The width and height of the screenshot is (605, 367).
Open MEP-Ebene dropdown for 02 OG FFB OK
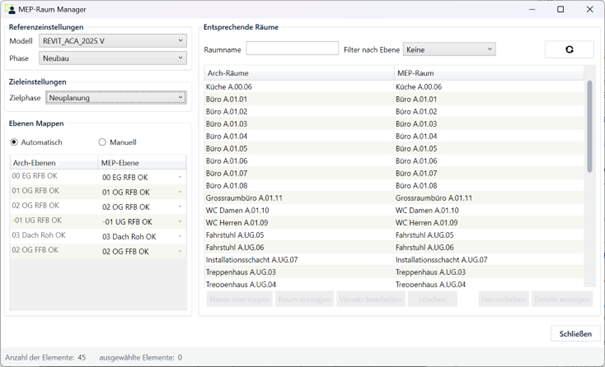(x=143, y=251)
